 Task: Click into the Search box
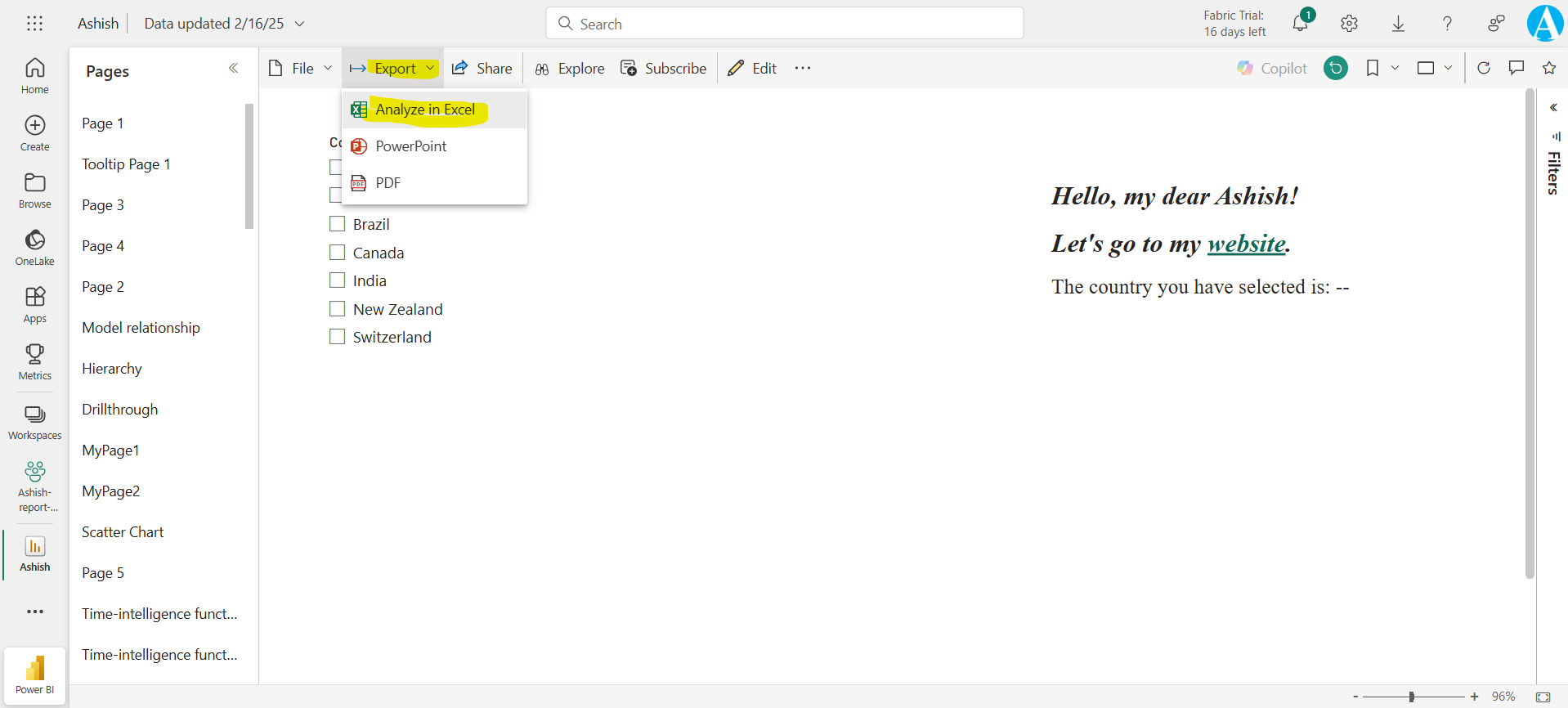pyautogui.click(x=785, y=24)
